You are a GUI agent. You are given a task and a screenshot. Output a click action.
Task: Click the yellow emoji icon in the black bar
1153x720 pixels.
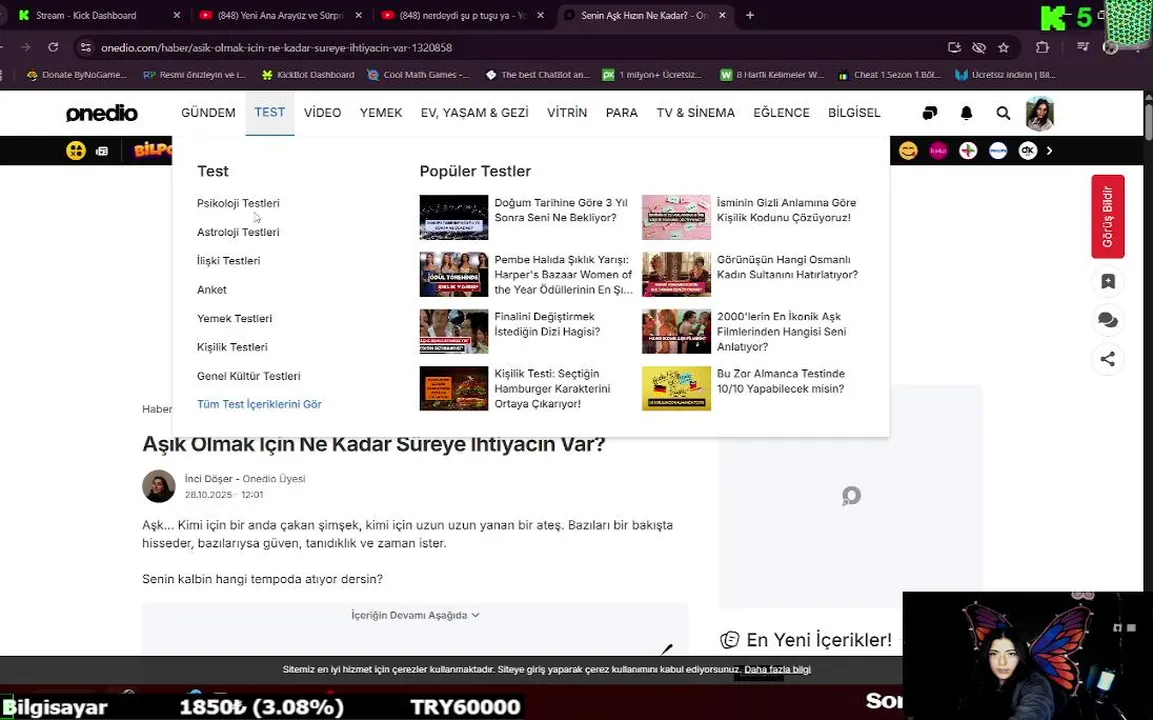tap(76, 150)
